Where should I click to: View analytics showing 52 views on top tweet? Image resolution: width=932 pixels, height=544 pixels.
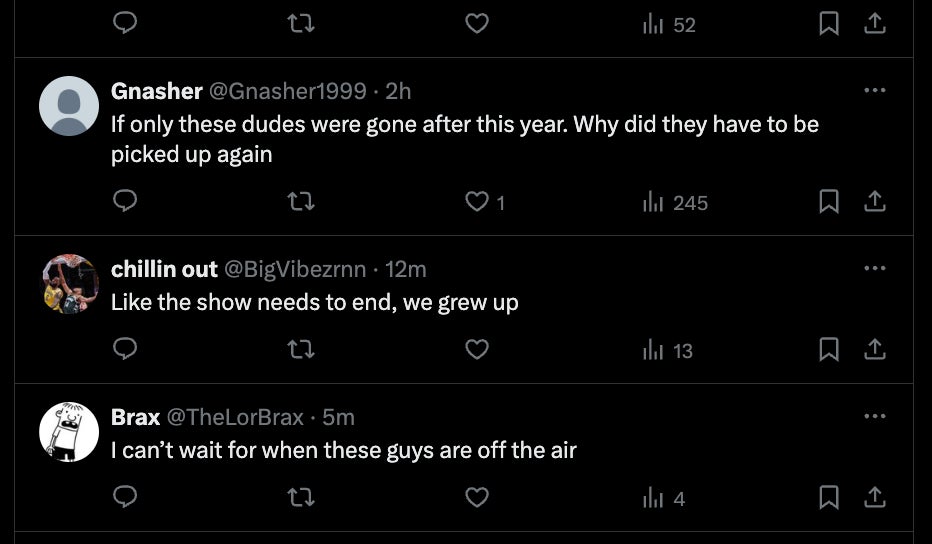click(670, 24)
